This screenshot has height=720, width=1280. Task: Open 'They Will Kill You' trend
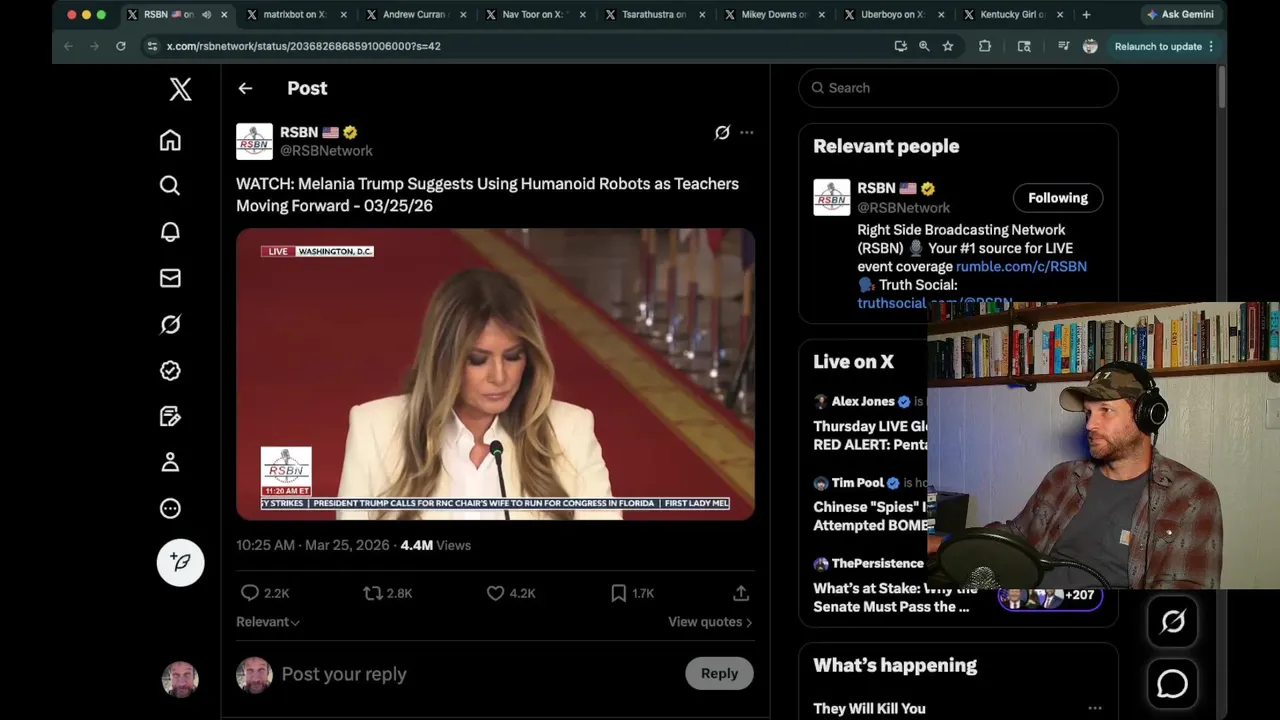point(869,708)
